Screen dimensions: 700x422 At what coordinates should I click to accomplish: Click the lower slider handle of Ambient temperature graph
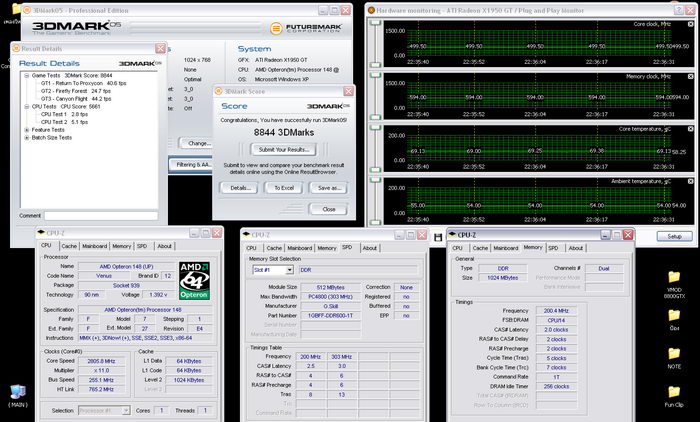(x=375, y=222)
